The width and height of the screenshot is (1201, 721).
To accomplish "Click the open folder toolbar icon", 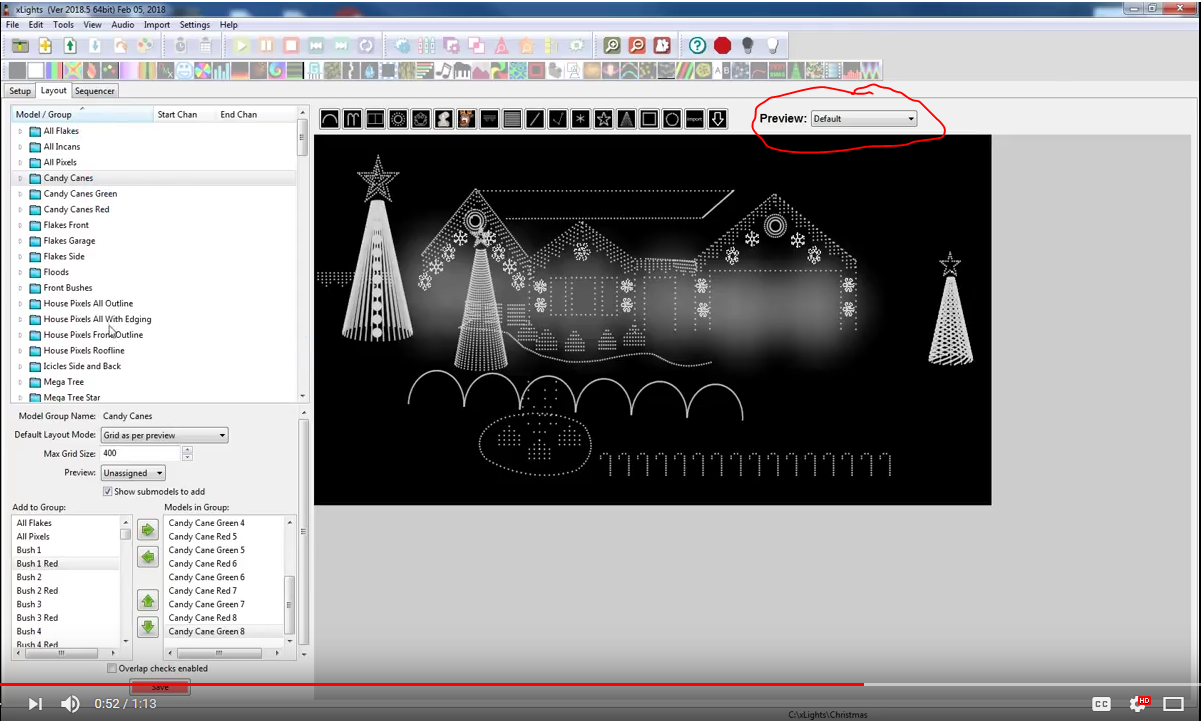I will tap(20, 46).
